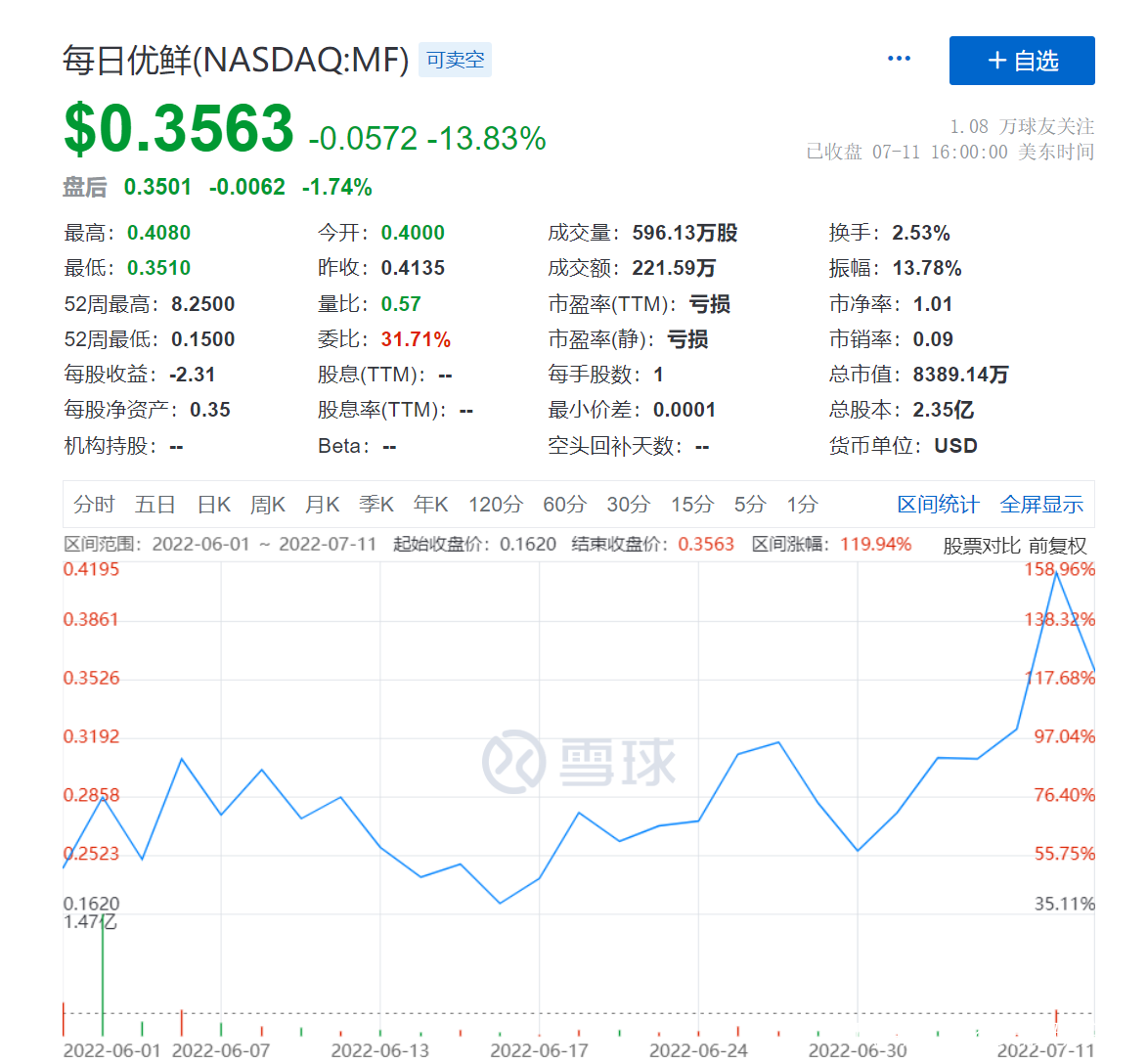Viewport: 1148px width, 1064px height.
Task: Select the 季K chart tab
Action: point(376,504)
